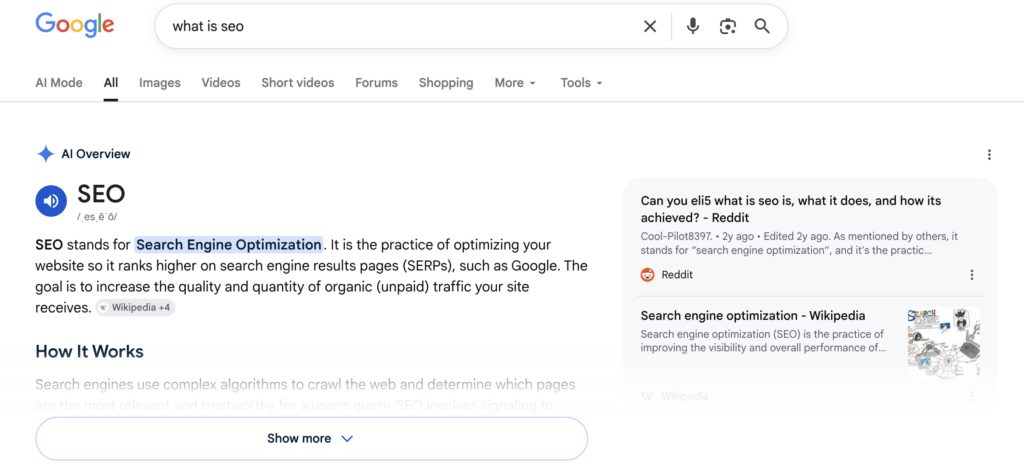
Task: Click the 'SEO' title heading
Action: pos(101,194)
